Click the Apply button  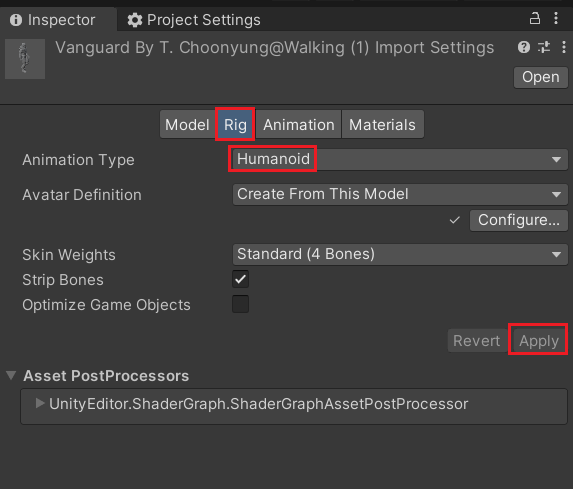coord(539,341)
